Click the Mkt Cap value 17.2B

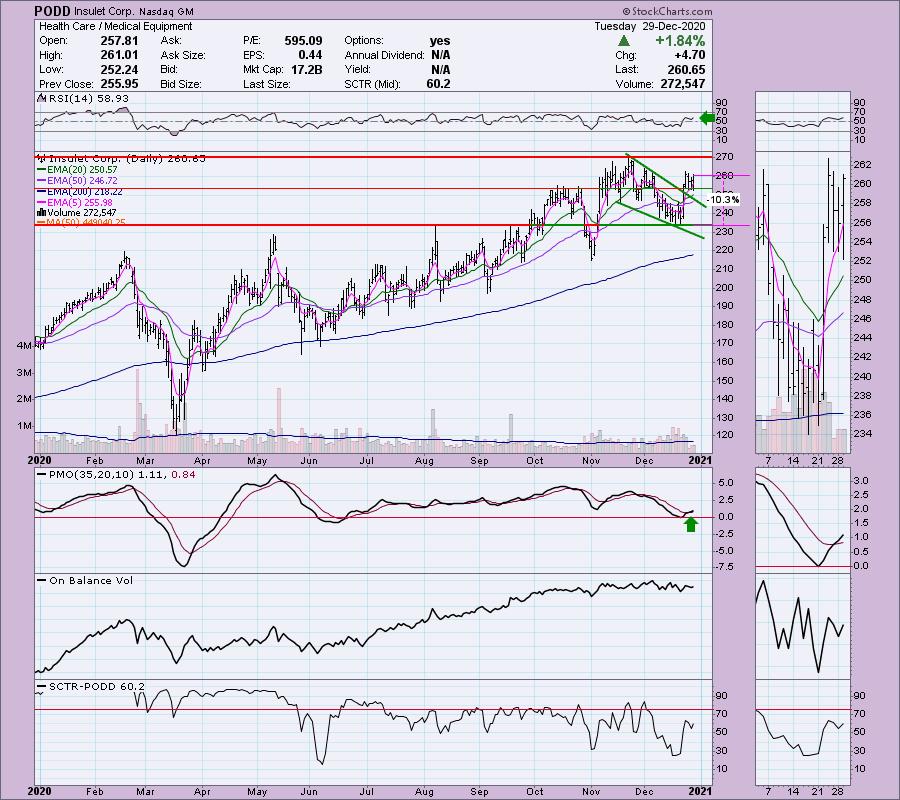306,69
